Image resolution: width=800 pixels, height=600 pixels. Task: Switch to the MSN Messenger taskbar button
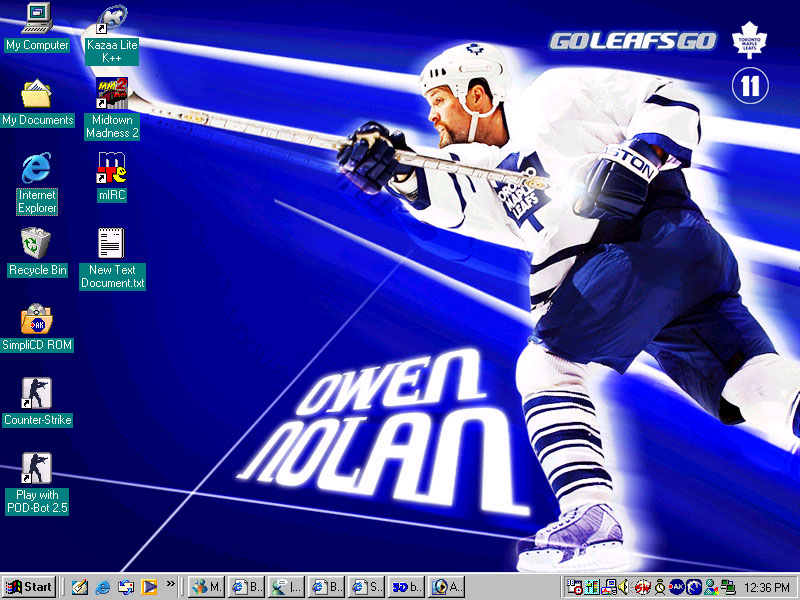(206, 587)
